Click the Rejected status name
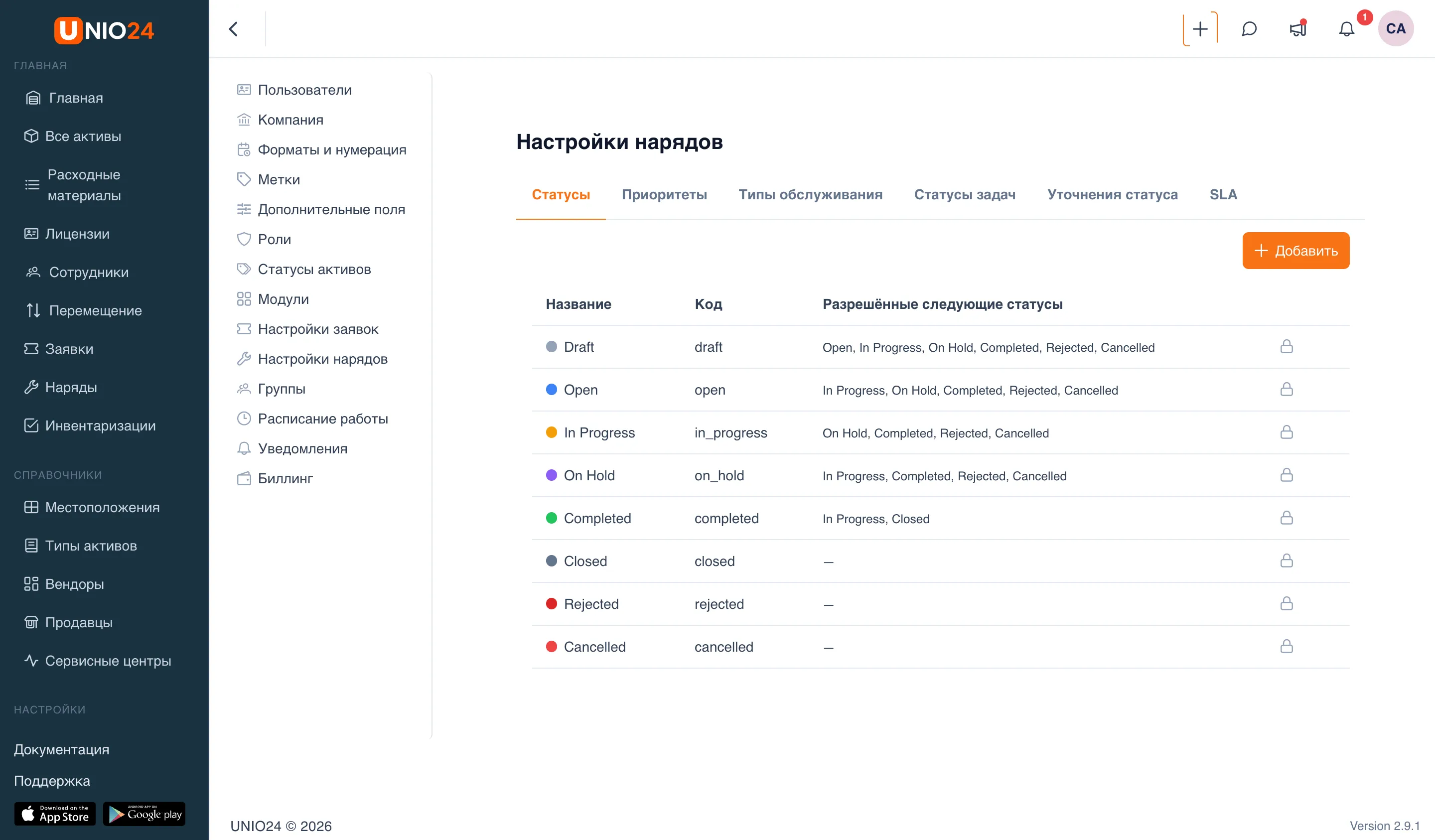The image size is (1435, 840). [591, 604]
